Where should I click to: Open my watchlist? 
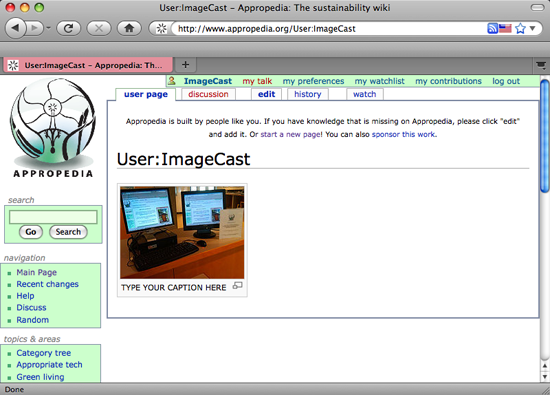[380, 81]
